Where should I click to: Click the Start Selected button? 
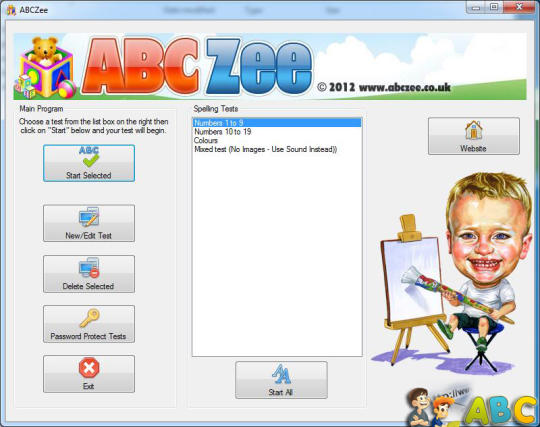[89, 163]
